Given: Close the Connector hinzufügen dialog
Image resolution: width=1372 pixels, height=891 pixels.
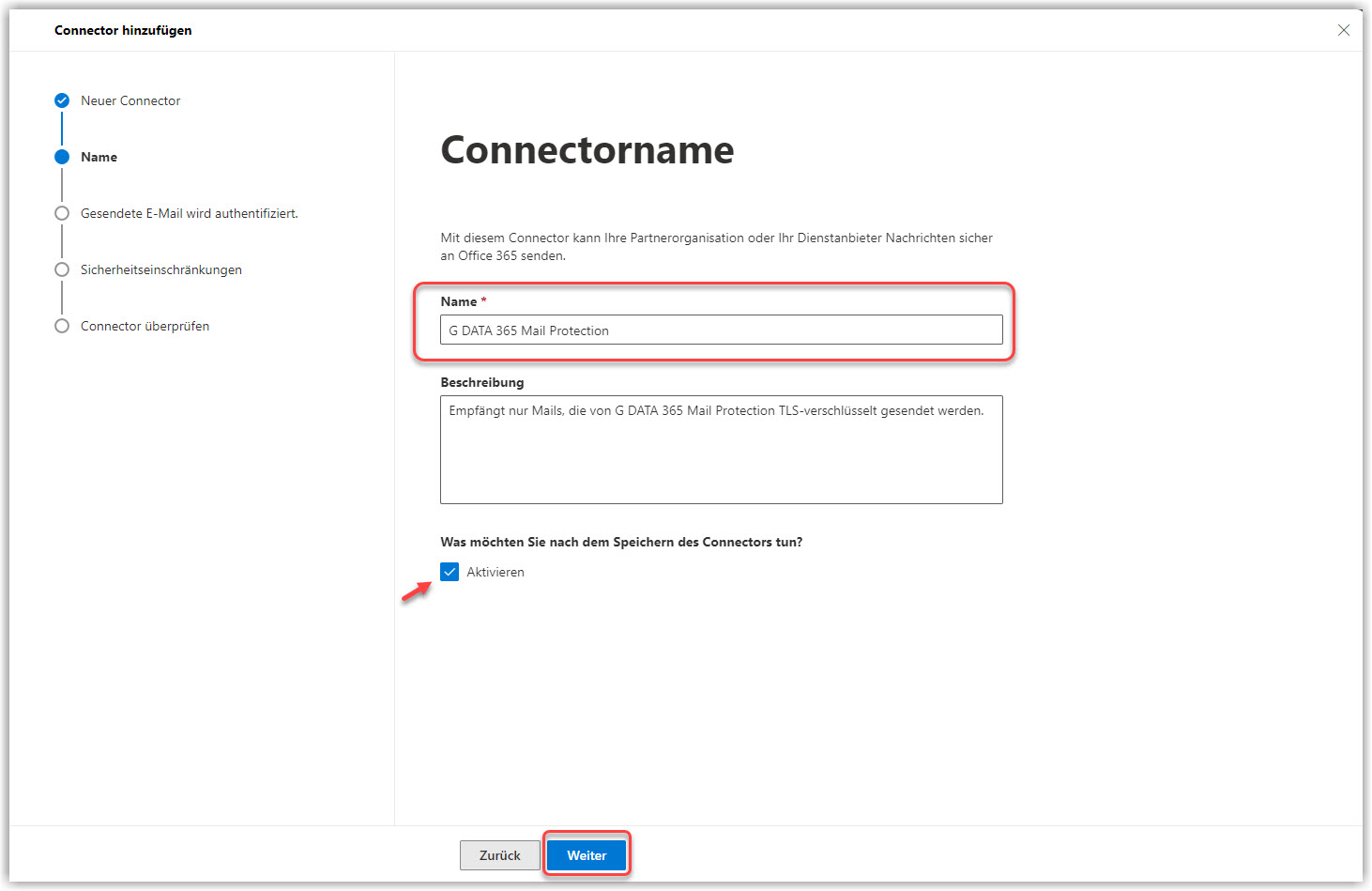Looking at the screenshot, I should 1343,30.
